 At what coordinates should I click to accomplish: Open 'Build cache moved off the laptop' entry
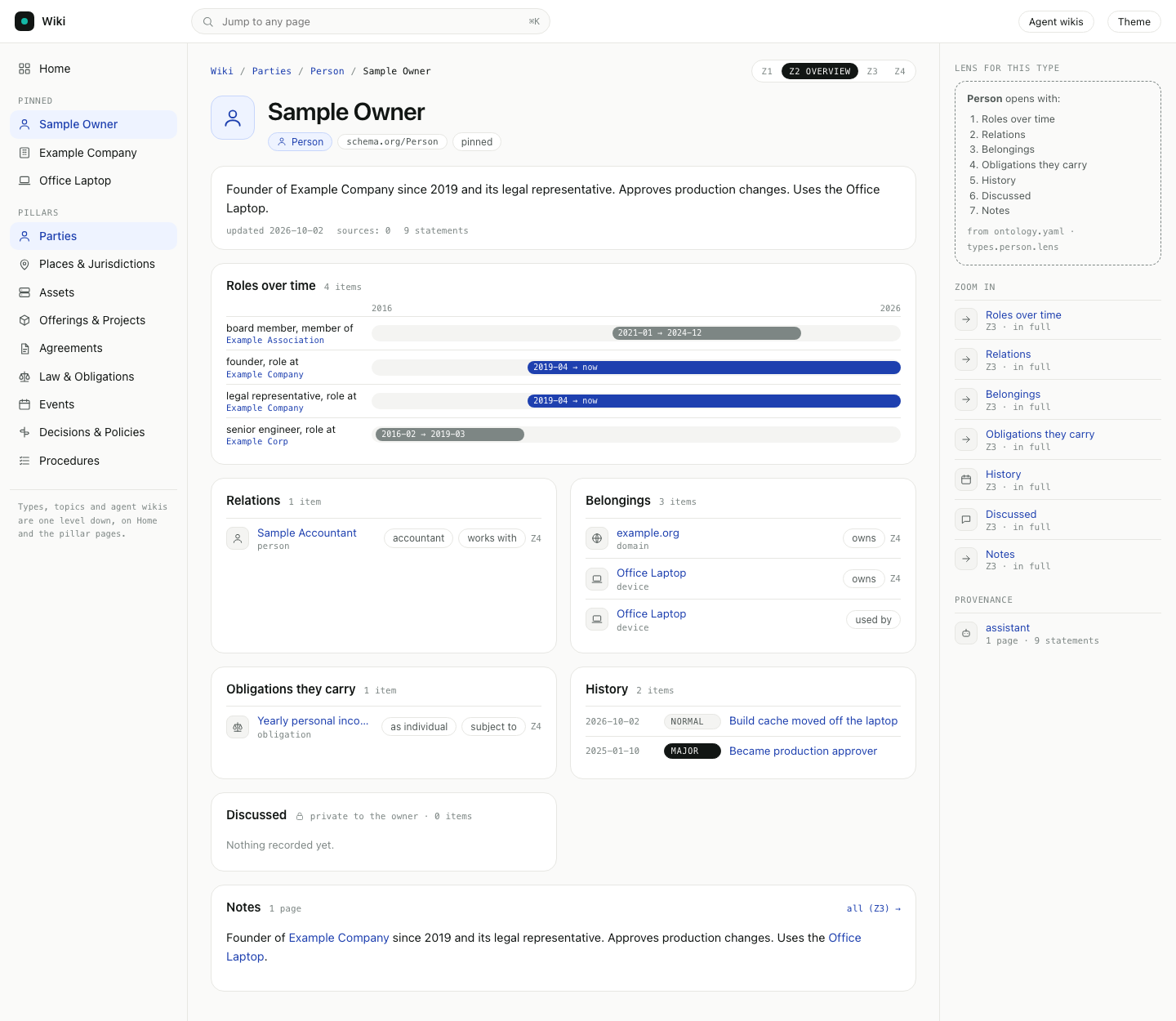tap(813, 720)
